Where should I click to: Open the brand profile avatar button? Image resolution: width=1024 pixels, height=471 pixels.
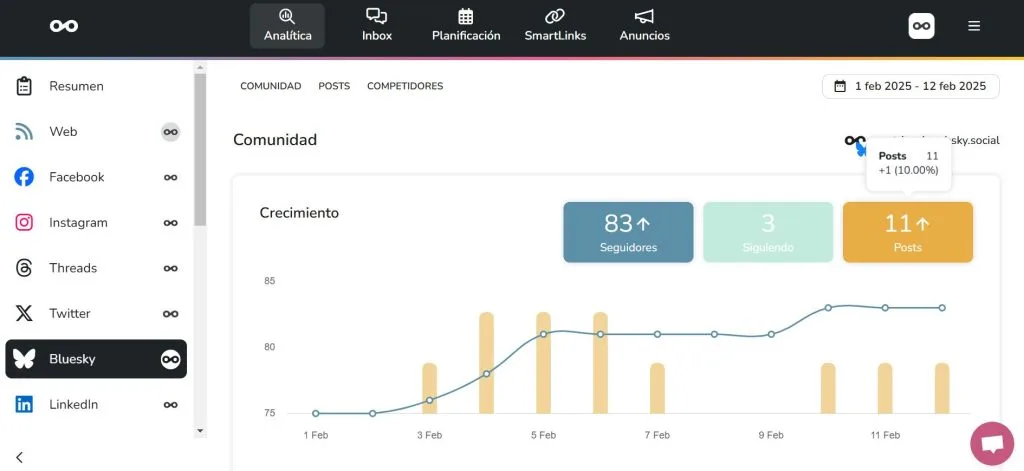[x=921, y=26]
